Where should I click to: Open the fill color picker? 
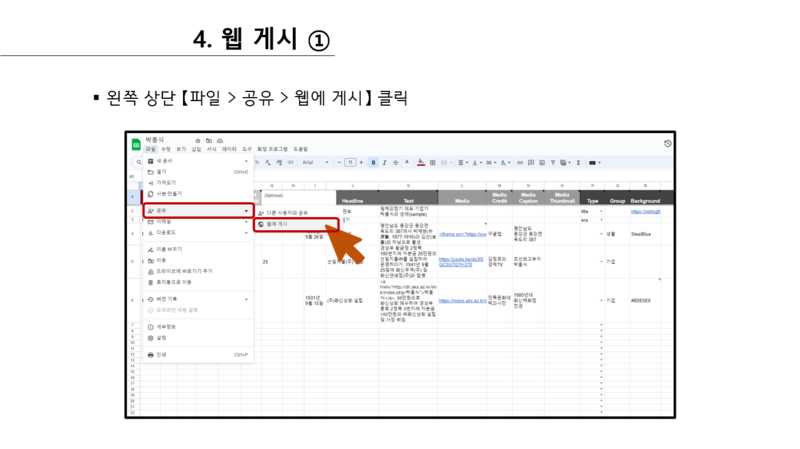tap(421, 163)
